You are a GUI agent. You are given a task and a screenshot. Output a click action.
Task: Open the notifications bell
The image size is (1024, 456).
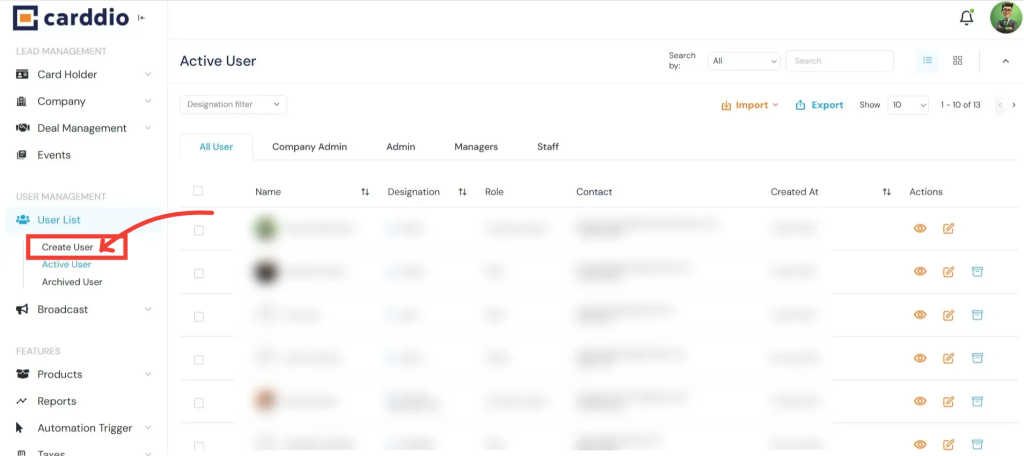pyautogui.click(x=967, y=18)
